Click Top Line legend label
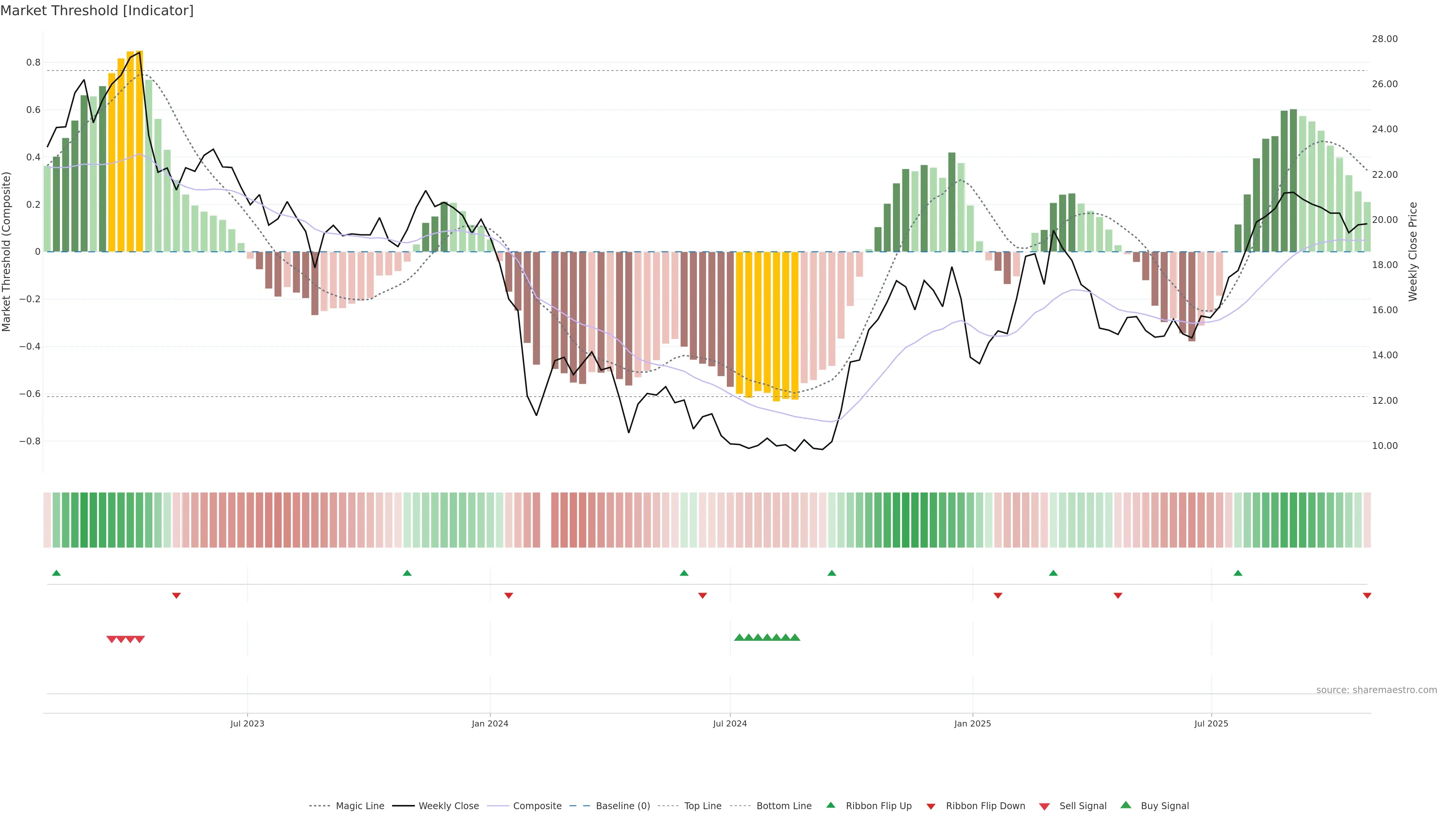 point(703,806)
